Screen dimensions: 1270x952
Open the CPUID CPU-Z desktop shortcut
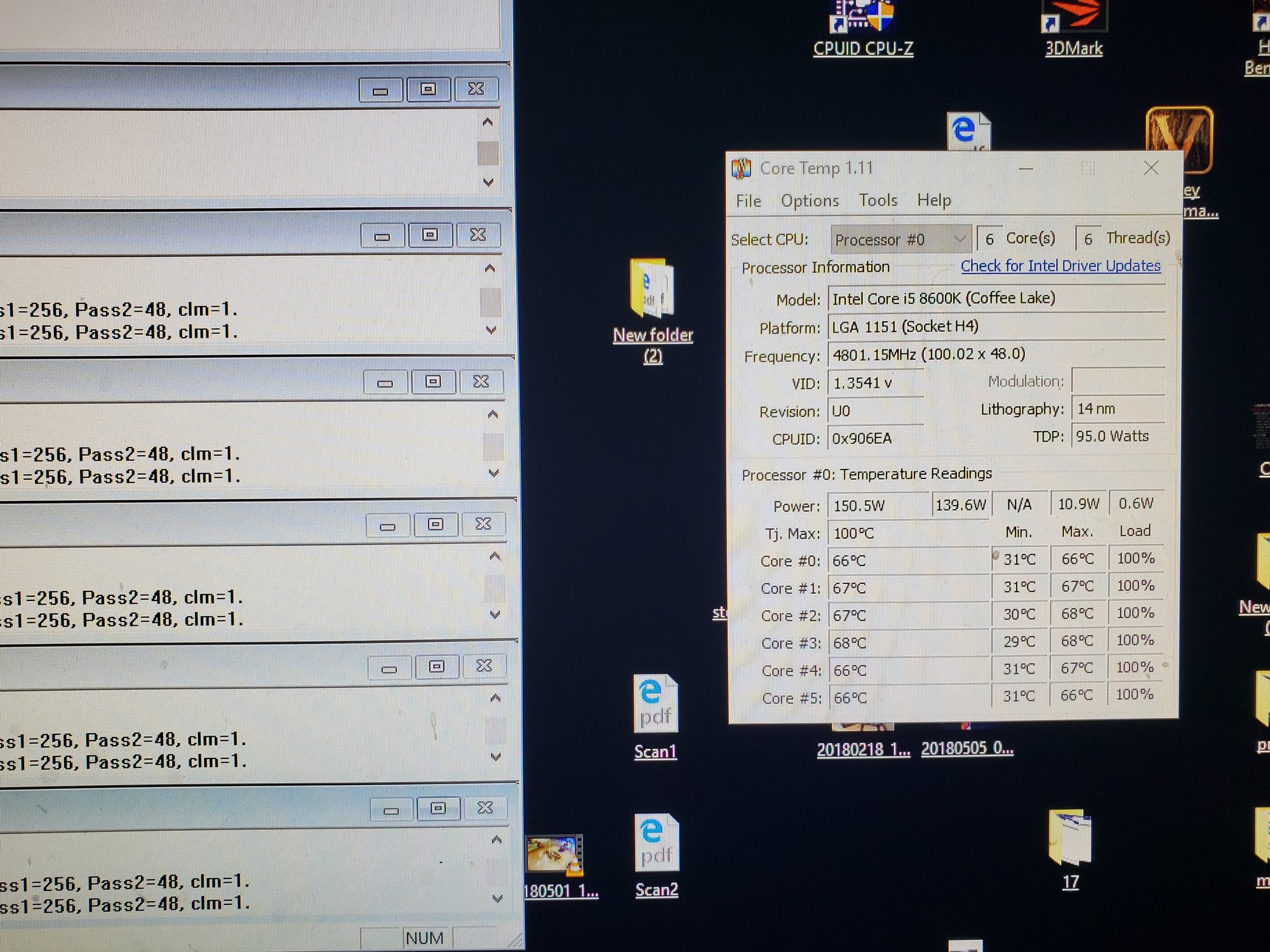862,18
